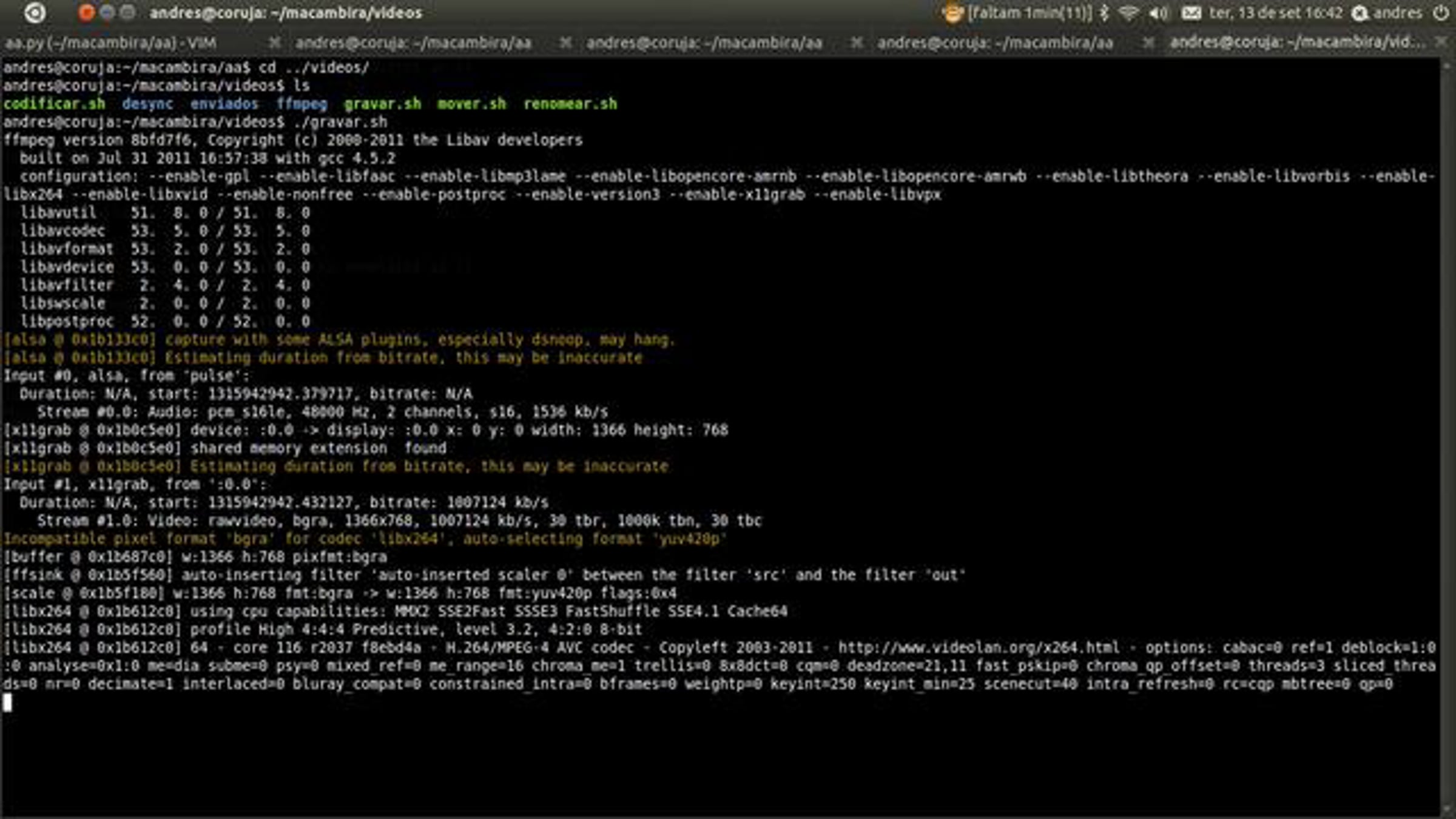Click the red window close button
Screen dimensions: 1456x819
86,13
